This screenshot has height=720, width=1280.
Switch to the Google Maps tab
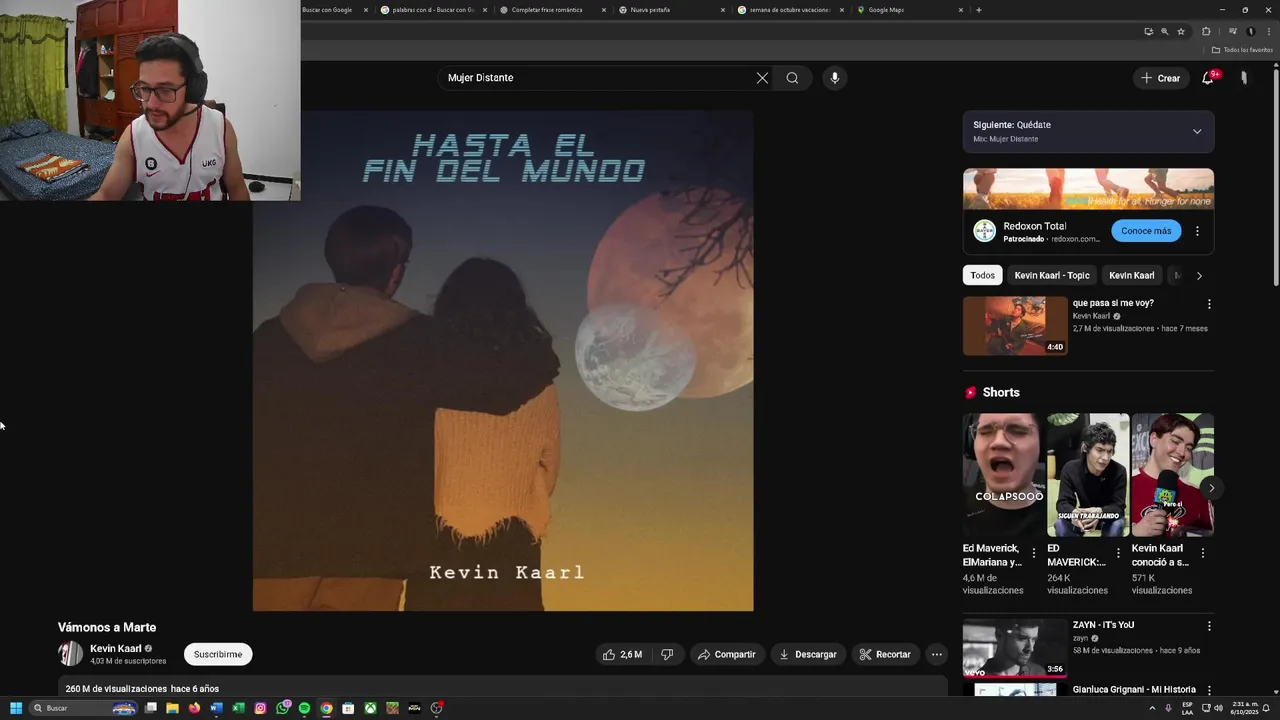(x=910, y=10)
